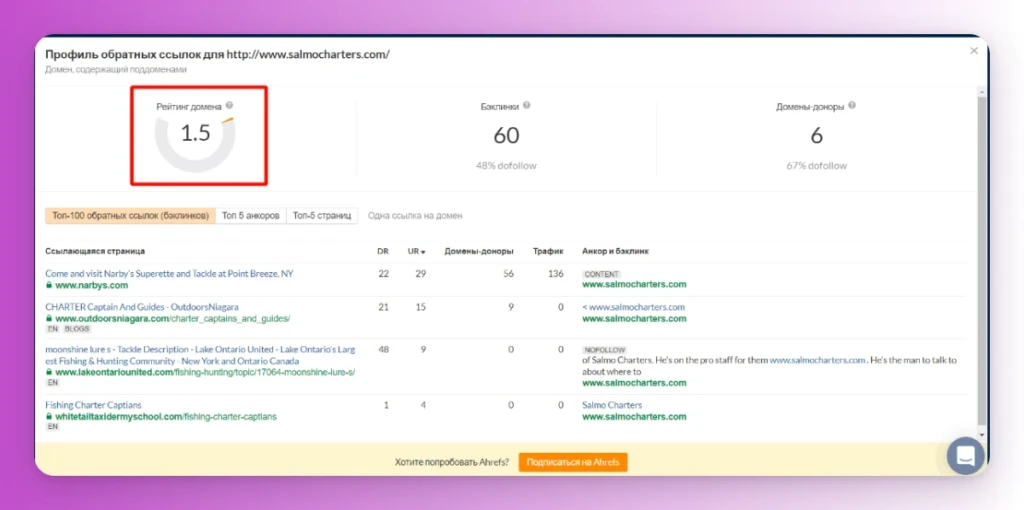Click the padlock icon beside www.lakeontariounited.com
The width and height of the screenshot is (1024, 510).
(x=49, y=372)
